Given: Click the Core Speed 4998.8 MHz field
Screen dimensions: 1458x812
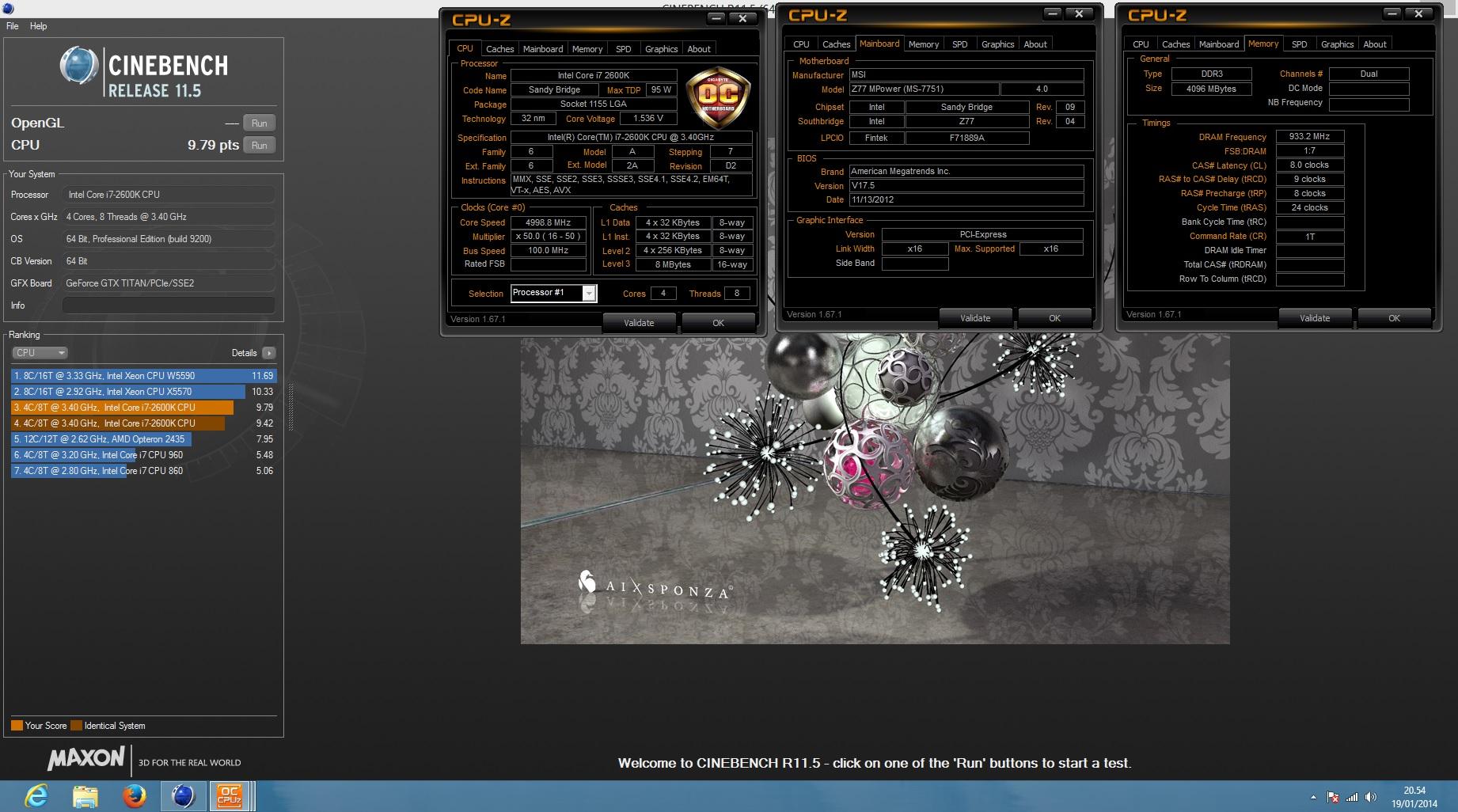Looking at the screenshot, I should 549,223.
